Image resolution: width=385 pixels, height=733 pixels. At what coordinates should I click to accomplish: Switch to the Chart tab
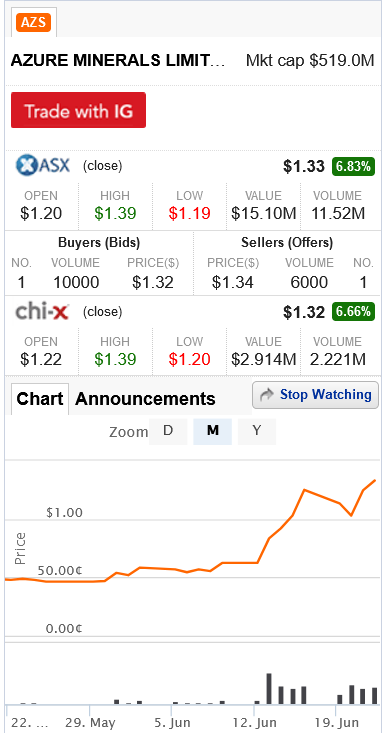[x=40, y=399]
